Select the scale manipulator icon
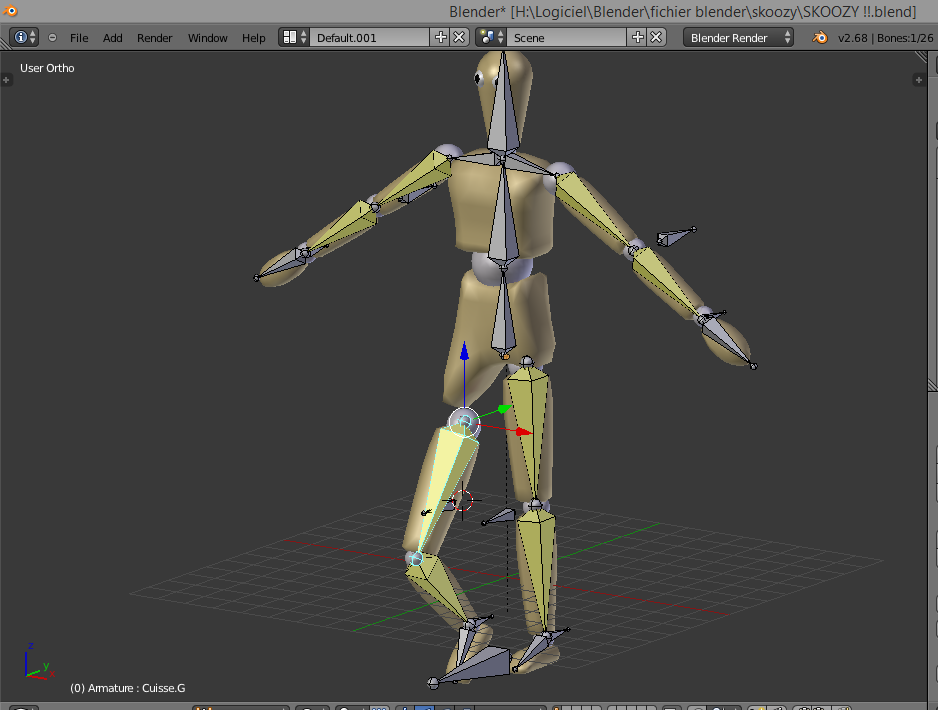This screenshot has width=938, height=710. point(466,707)
